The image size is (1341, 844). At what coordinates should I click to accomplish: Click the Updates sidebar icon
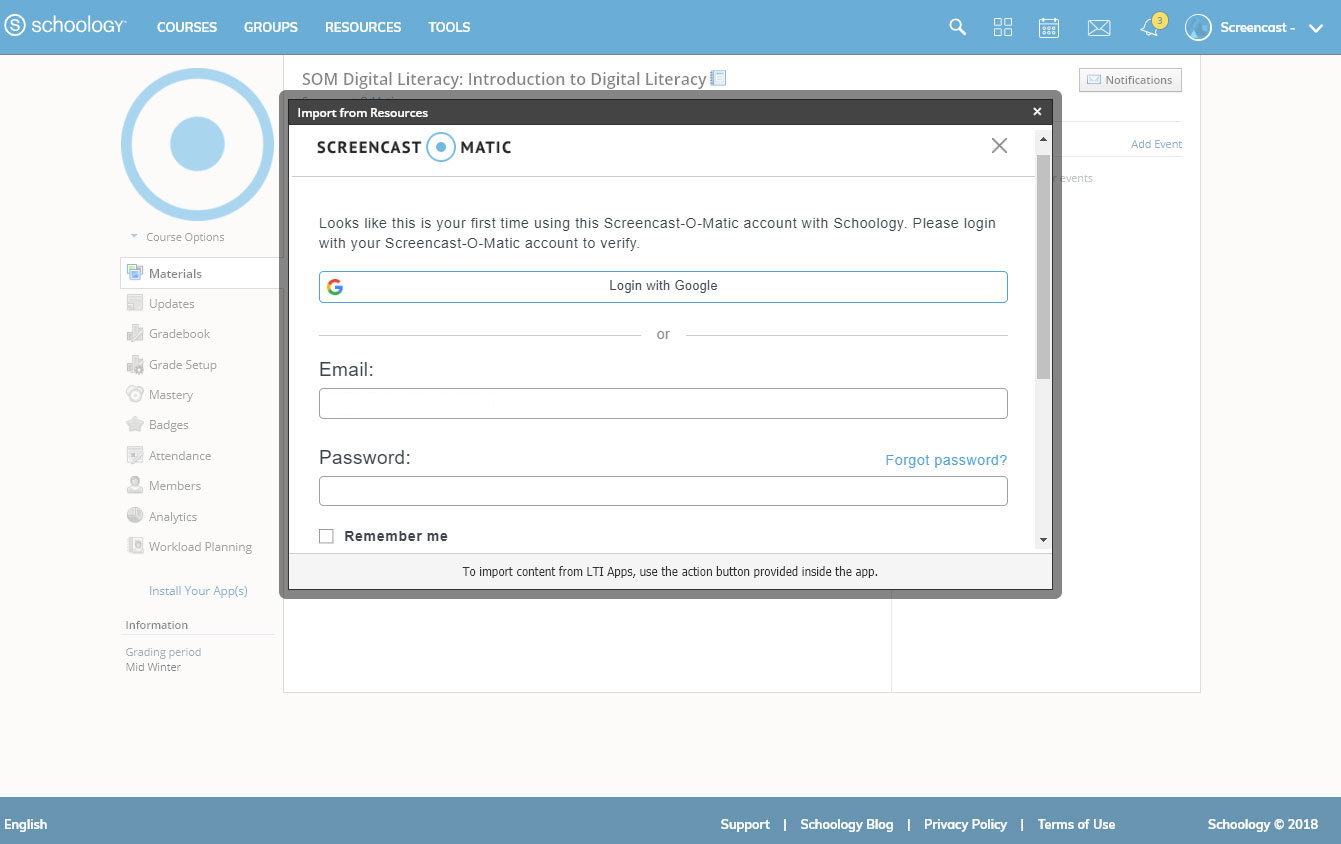pos(135,303)
